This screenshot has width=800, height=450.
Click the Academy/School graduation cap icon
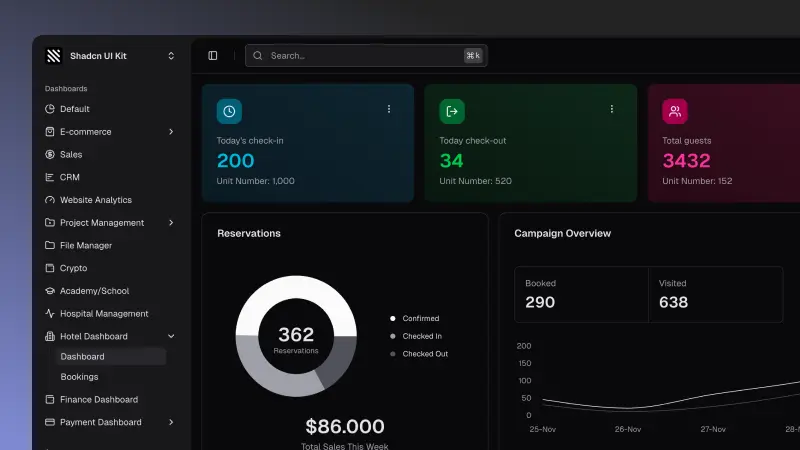49,291
